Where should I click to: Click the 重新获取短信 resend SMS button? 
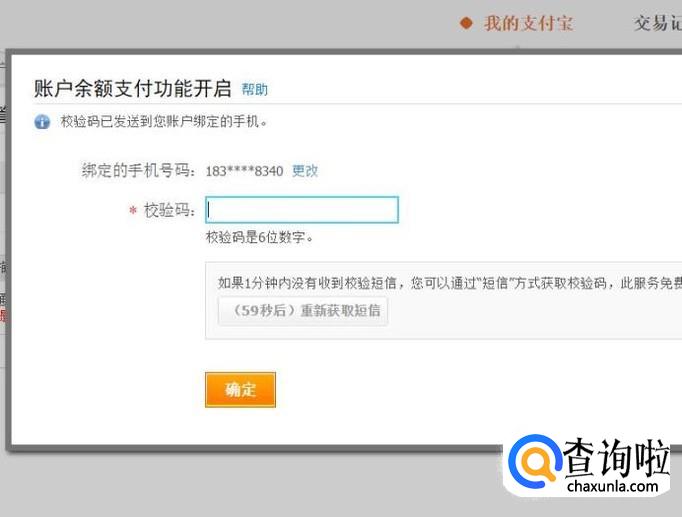[x=303, y=310]
